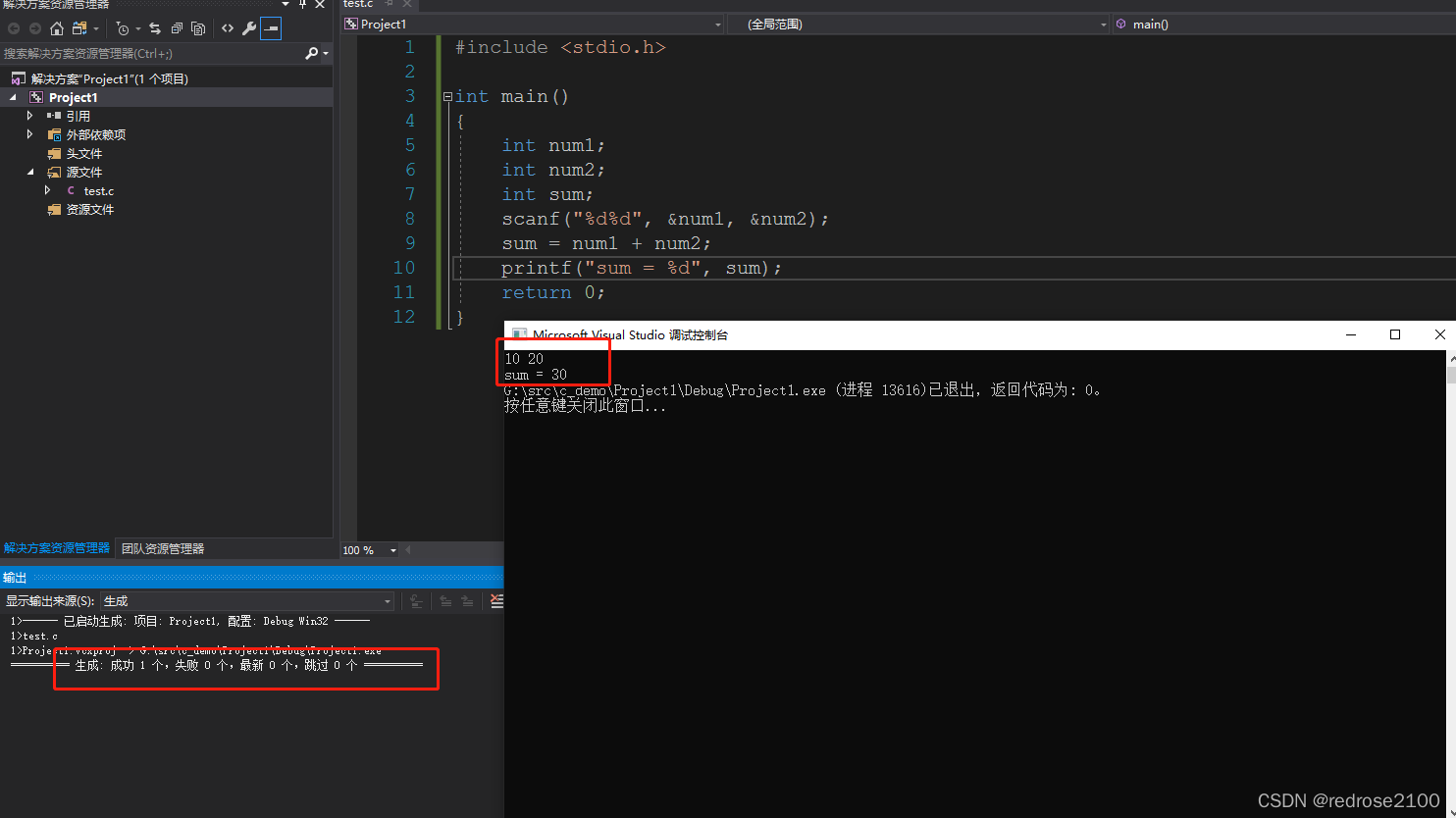This screenshot has height=818, width=1456.
Task: Switch to the test.c editor tab
Action: 358,4
